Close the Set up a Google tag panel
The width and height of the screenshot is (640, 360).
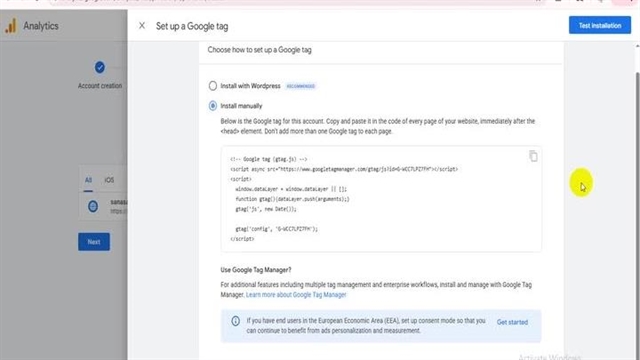pos(142,26)
